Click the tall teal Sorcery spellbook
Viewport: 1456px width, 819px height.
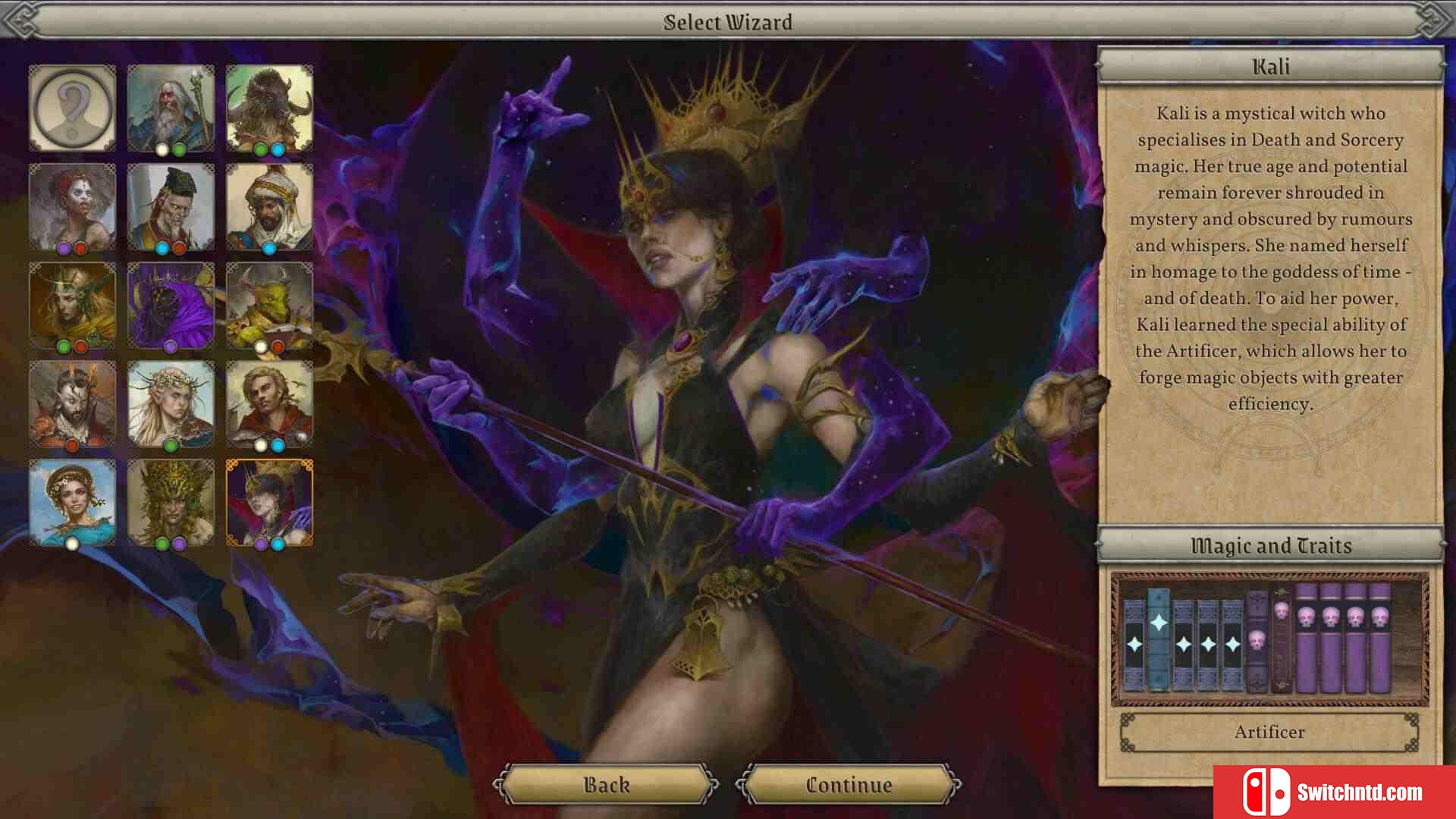point(1159,639)
